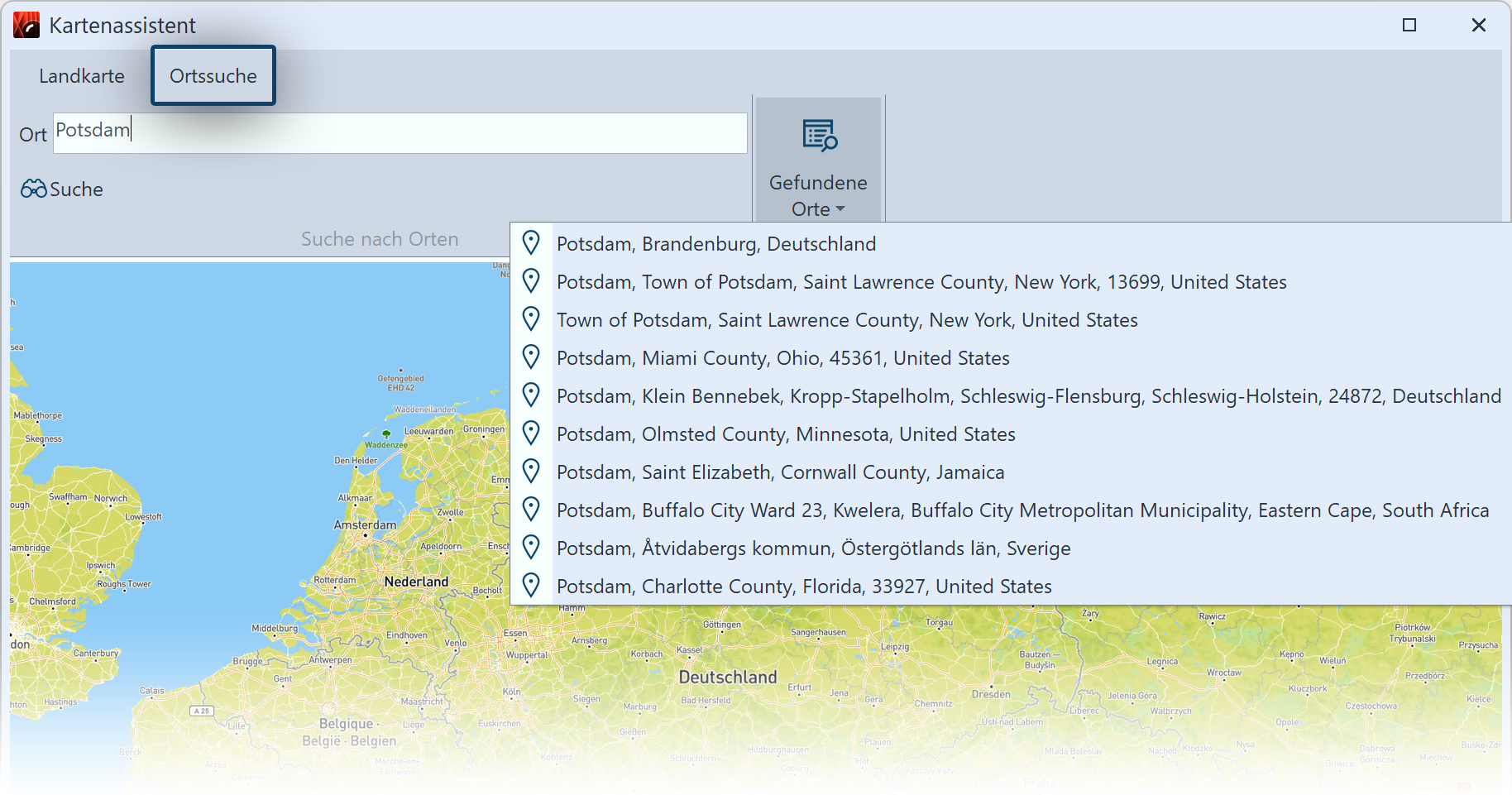The image size is (1512, 795).
Task: Click Zwolle on the map
Action: 450,512
